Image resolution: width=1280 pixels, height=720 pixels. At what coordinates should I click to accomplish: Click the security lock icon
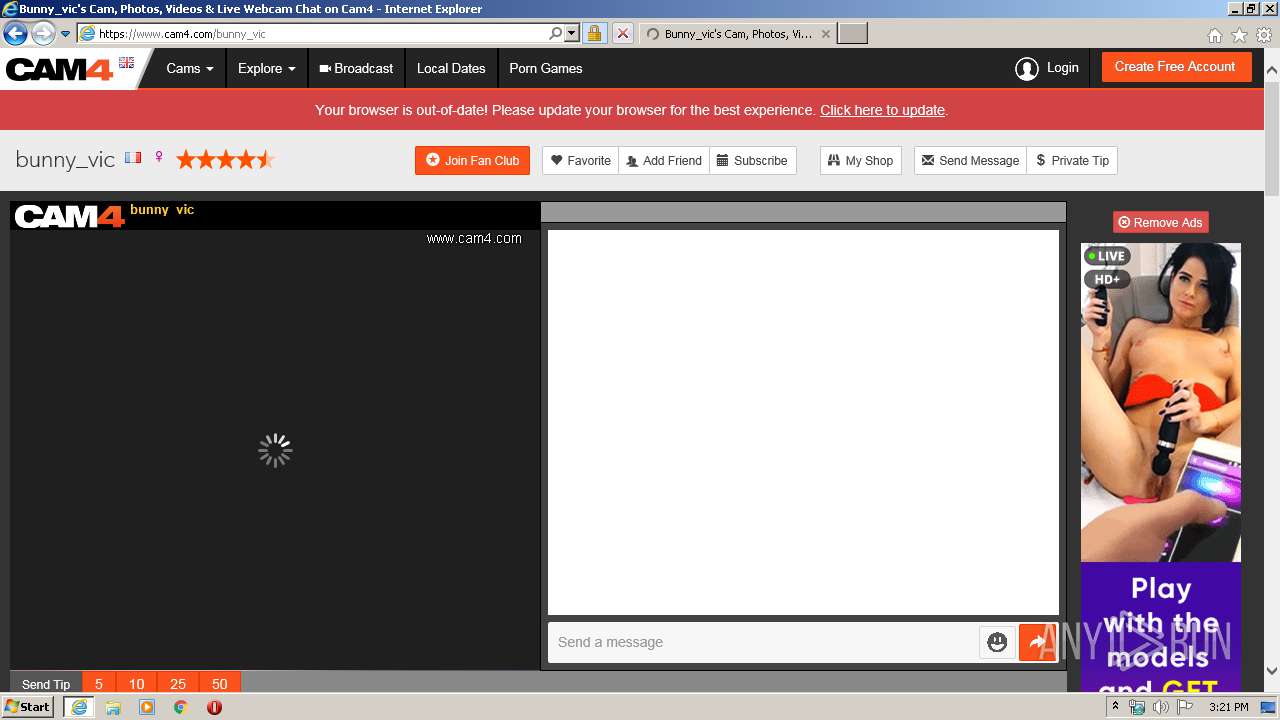(595, 33)
